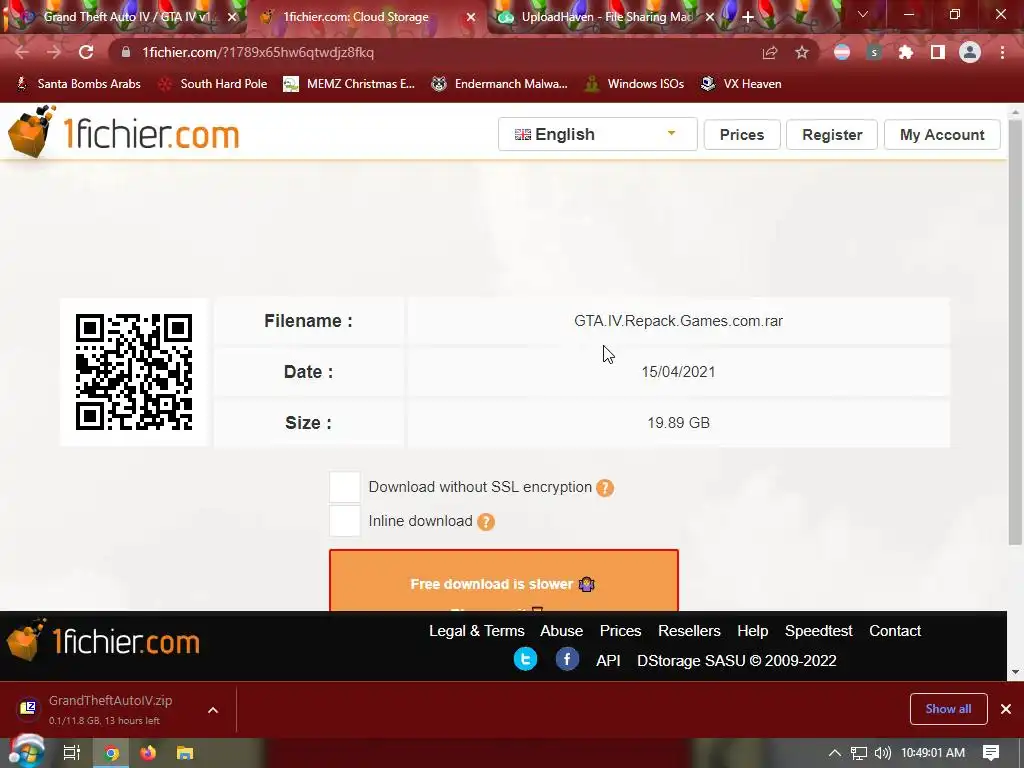Viewport: 1024px width, 768px height.
Task: Switch to the UploadHaven tab
Action: click(x=604, y=17)
